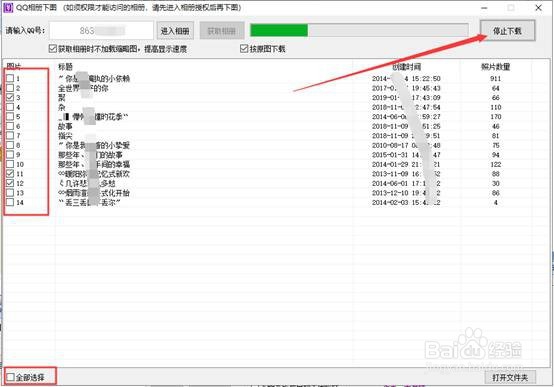
Task: Click the creation date starting 2019-01 in row 3
Action: tap(406, 98)
